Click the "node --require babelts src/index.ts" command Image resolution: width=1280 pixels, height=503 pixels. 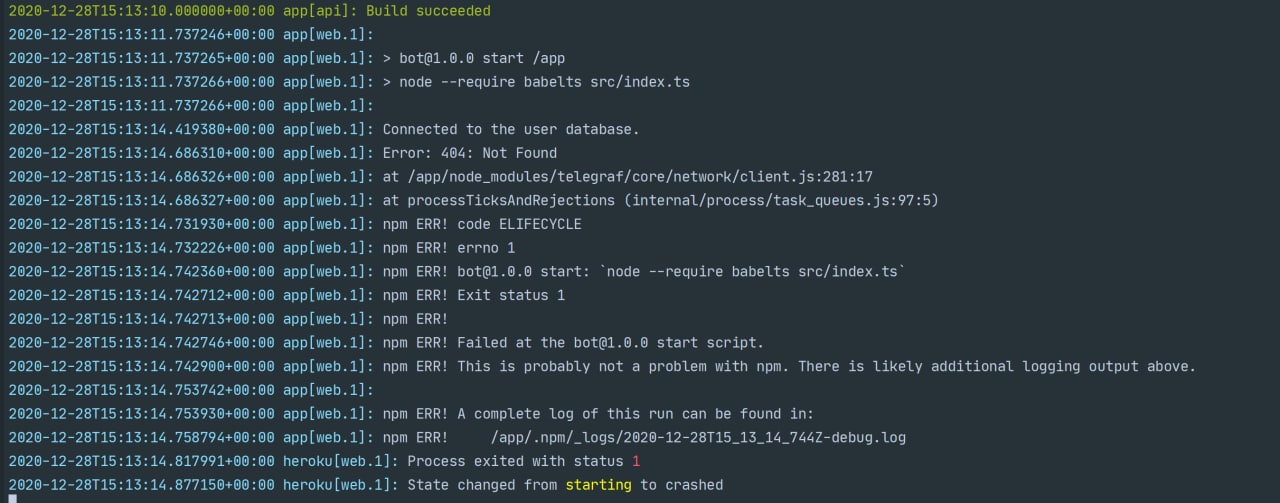pyautogui.click(x=544, y=82)
